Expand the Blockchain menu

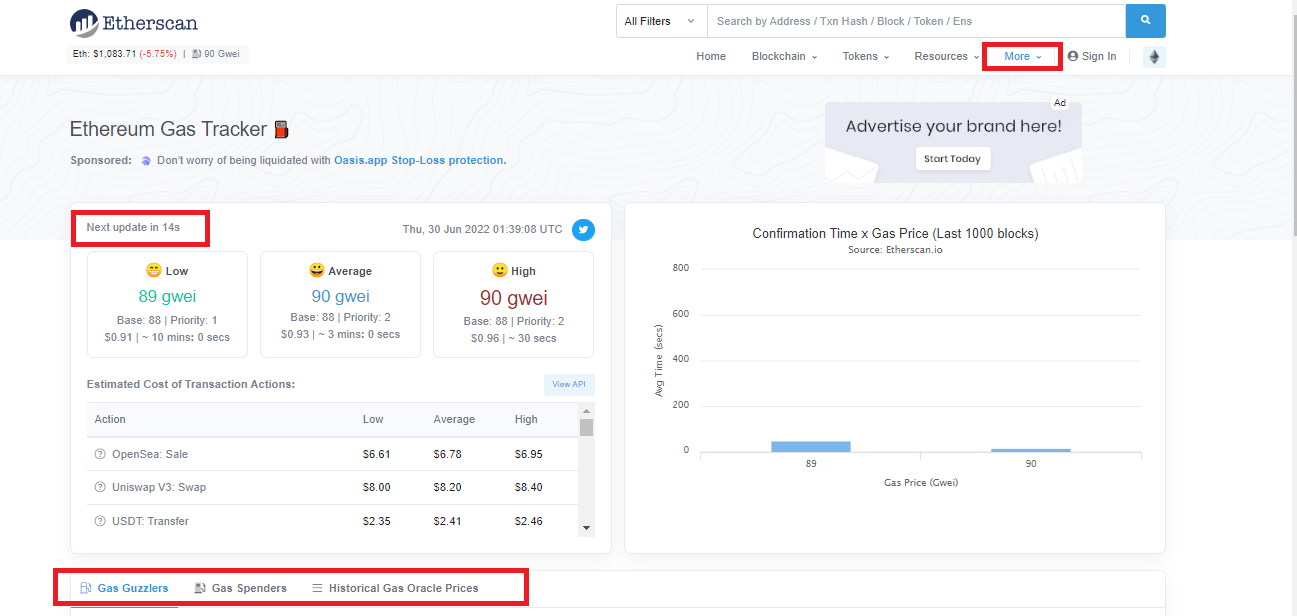pyautogui.click(x=784, y=56)
